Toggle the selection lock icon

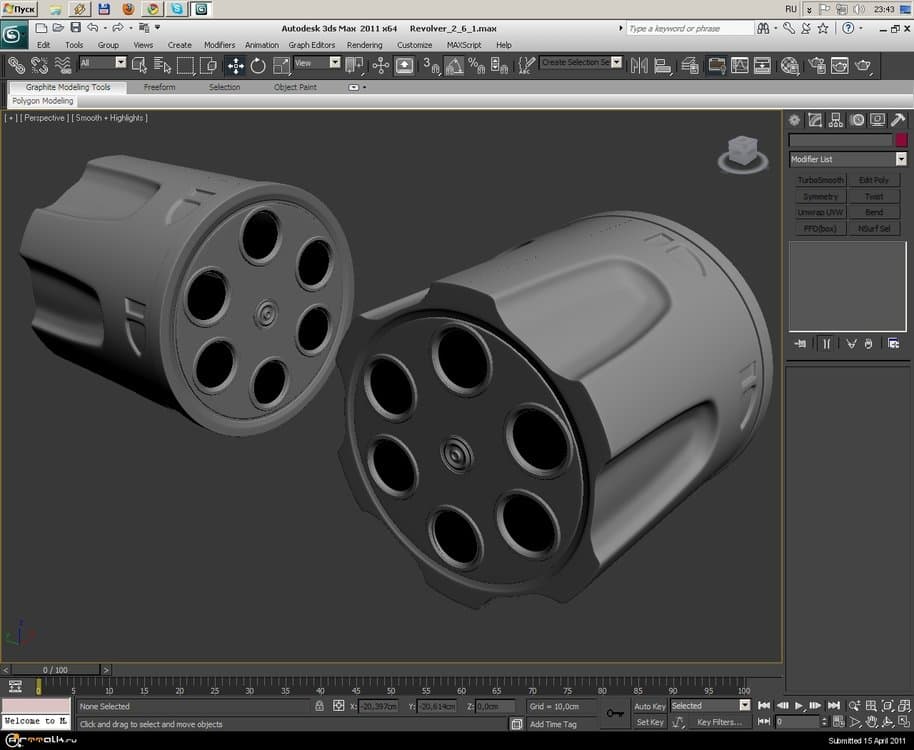319,706
